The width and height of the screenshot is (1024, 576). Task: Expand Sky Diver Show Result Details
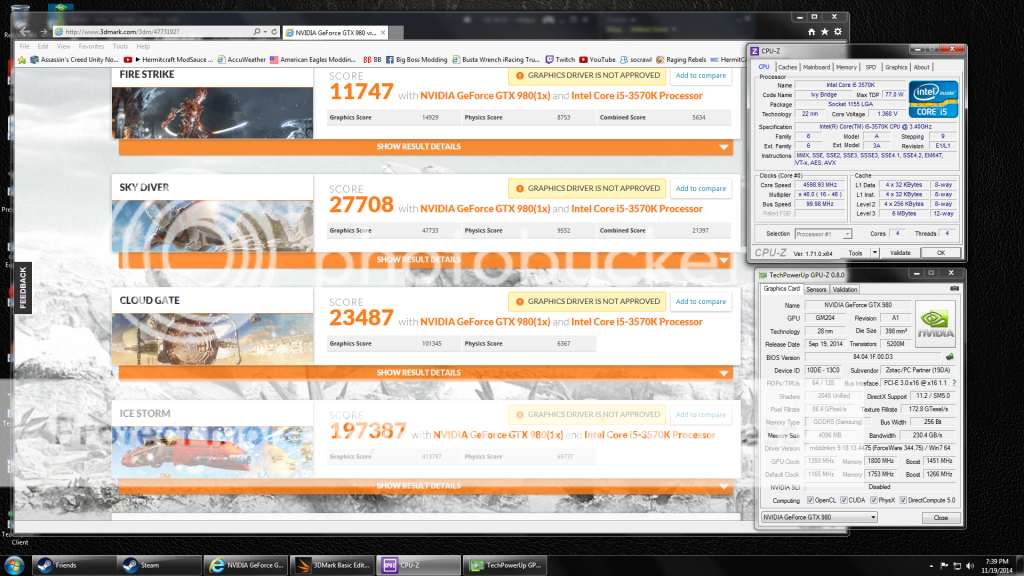click(426, 260)
